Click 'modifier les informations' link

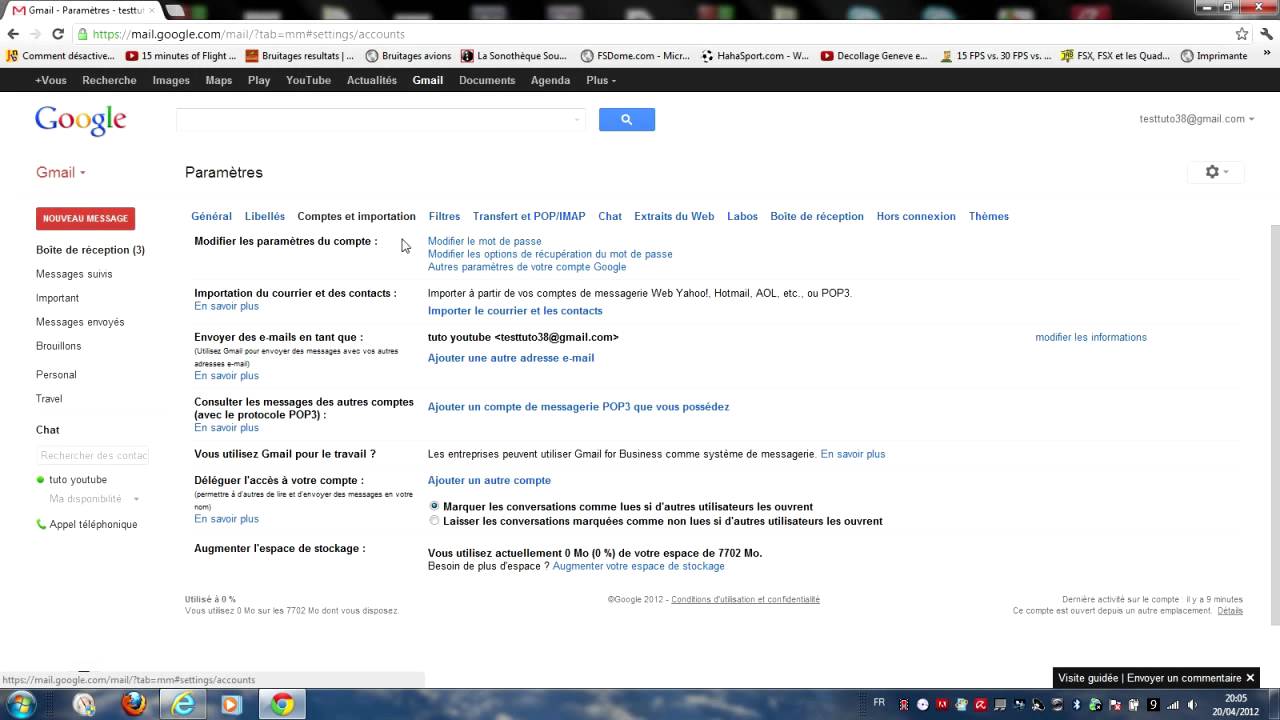pos(1091,337)
